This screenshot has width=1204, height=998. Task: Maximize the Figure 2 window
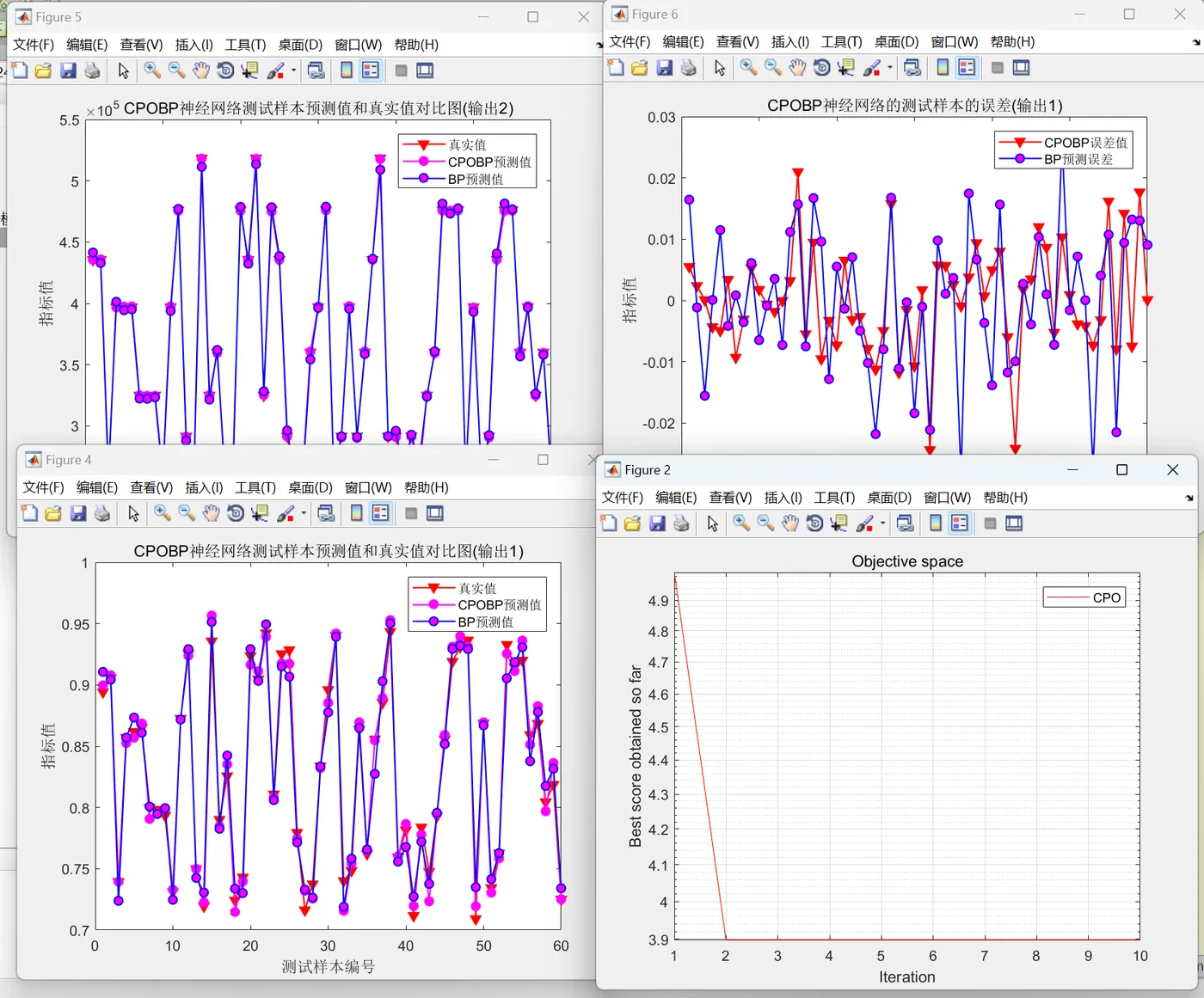[1121, 469]
